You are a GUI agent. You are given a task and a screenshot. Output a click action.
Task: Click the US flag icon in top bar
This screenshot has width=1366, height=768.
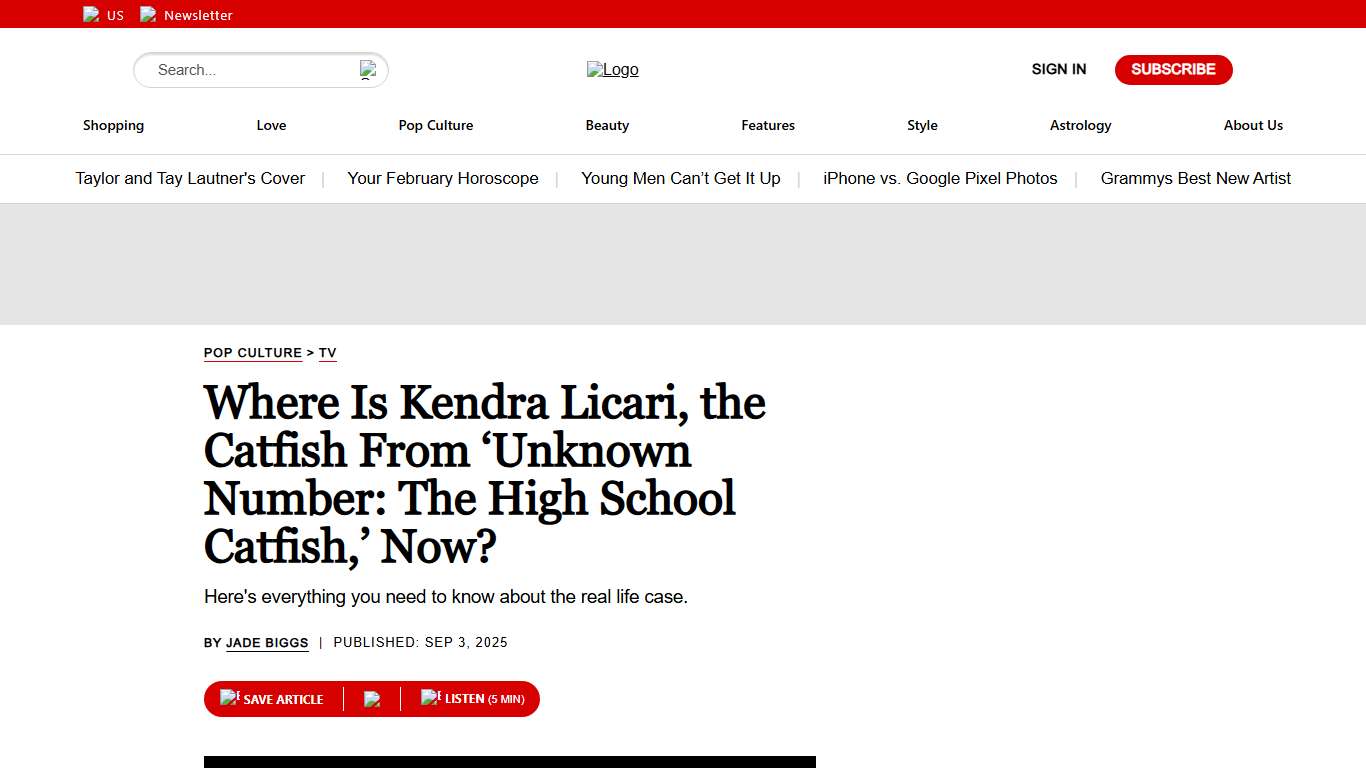point(91,14)
